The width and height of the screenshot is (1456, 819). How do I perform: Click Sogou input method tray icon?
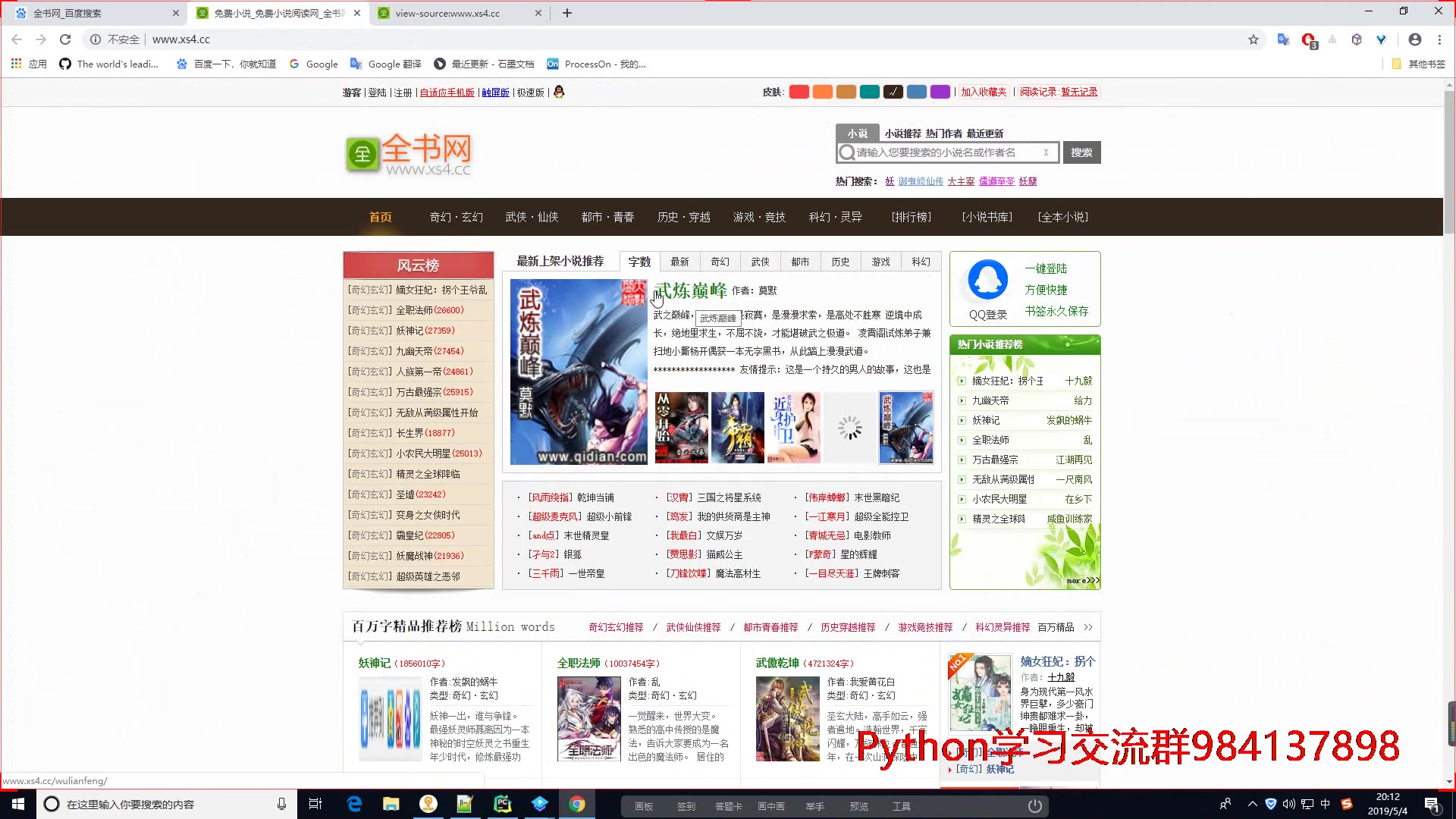[x=1347, y=804]
